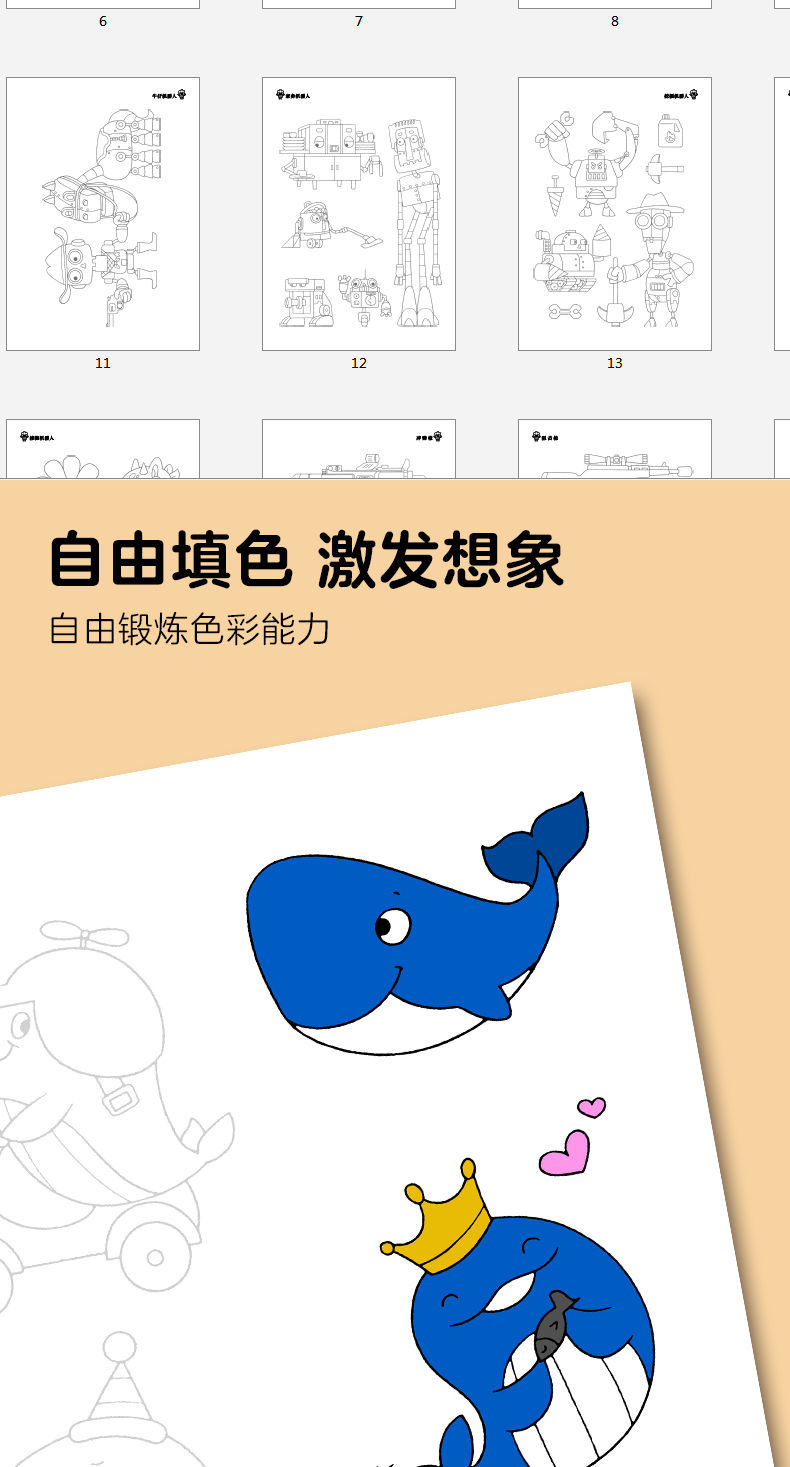Click the crowned whale holding a fish

coord(518,1313)
